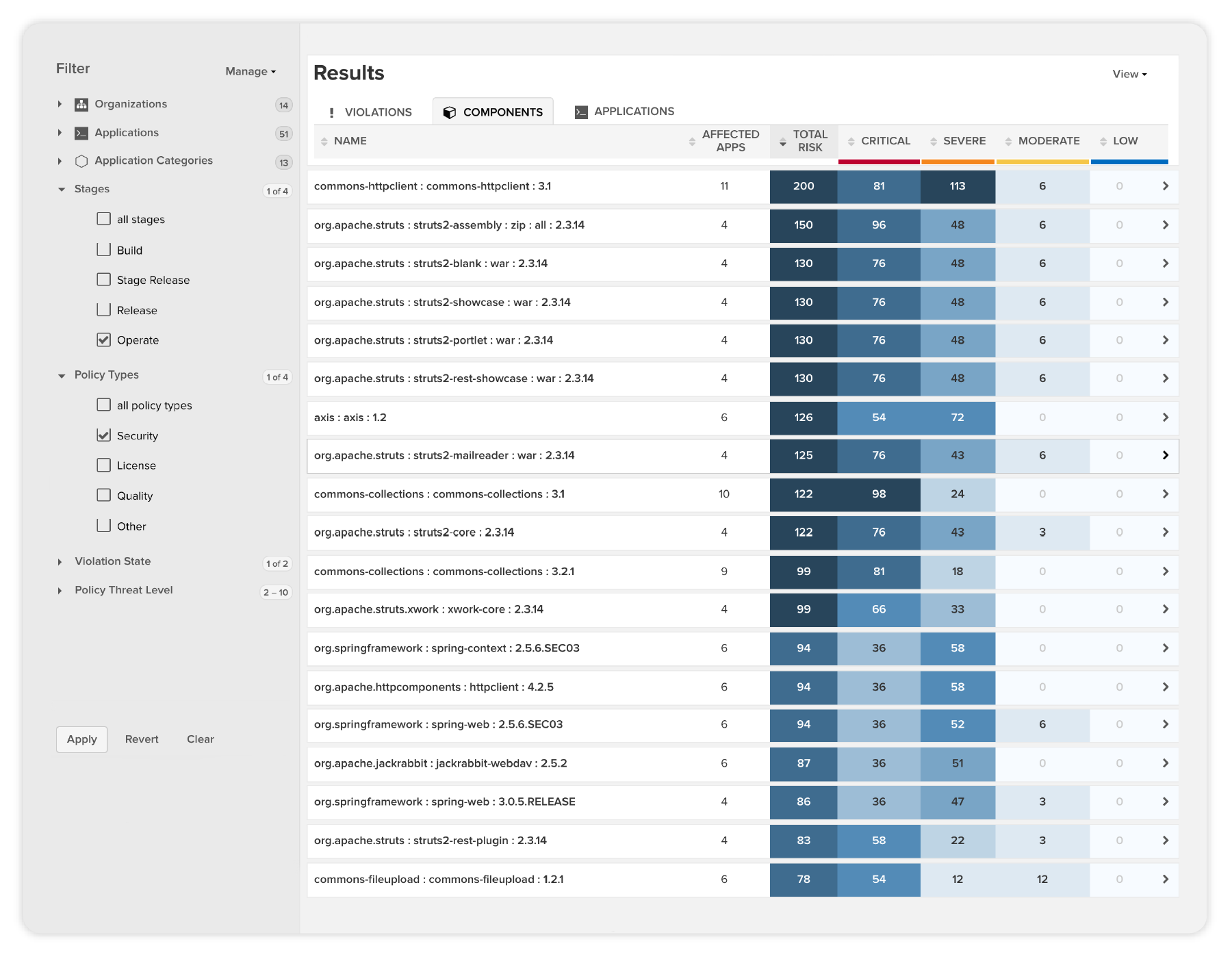Viewport: 1232px width, 959px height.
Task: Click the Total Risk sort arrow
Action: click(782, 142)
